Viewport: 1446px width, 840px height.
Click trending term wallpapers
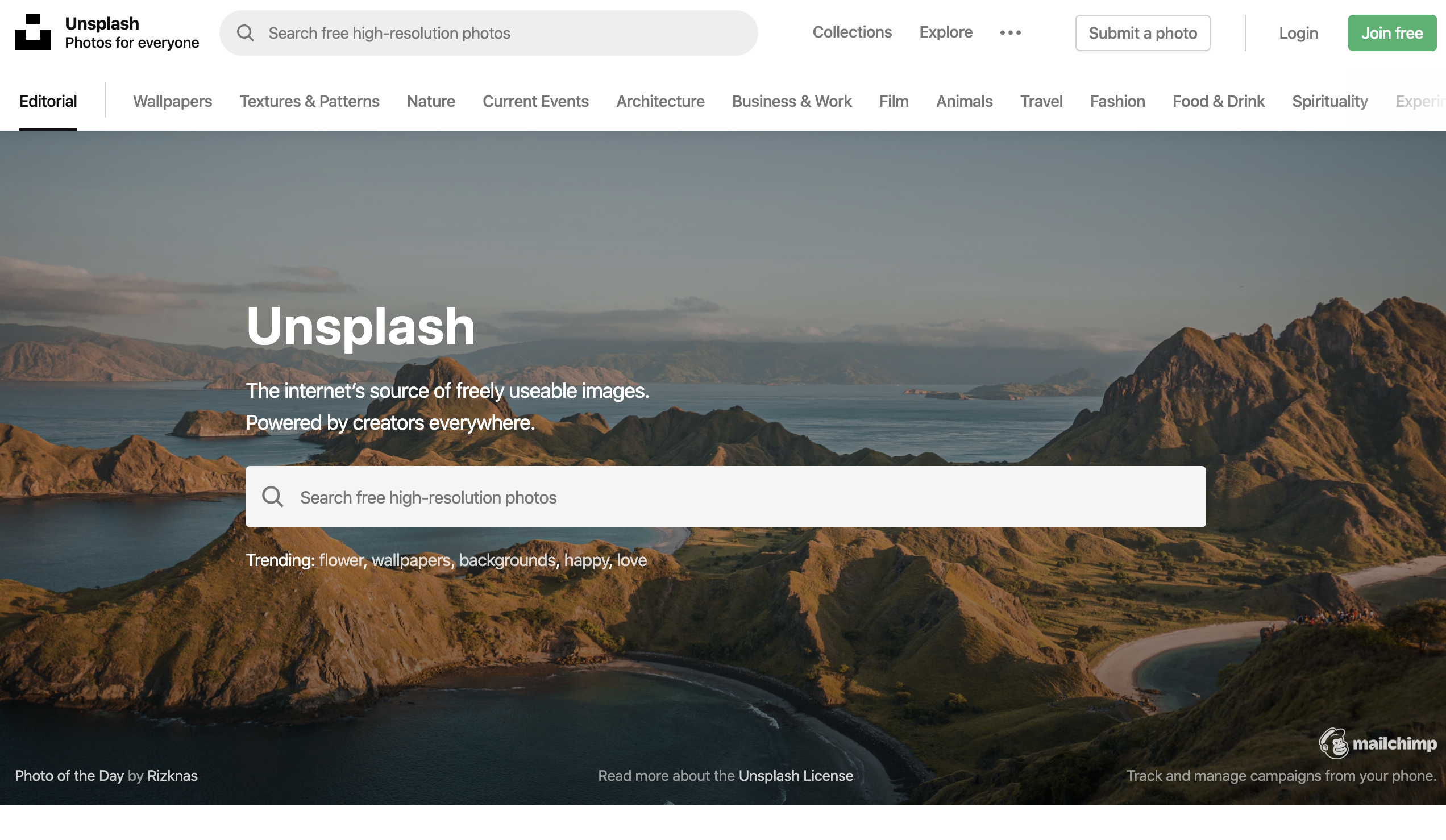pos(412,560)
